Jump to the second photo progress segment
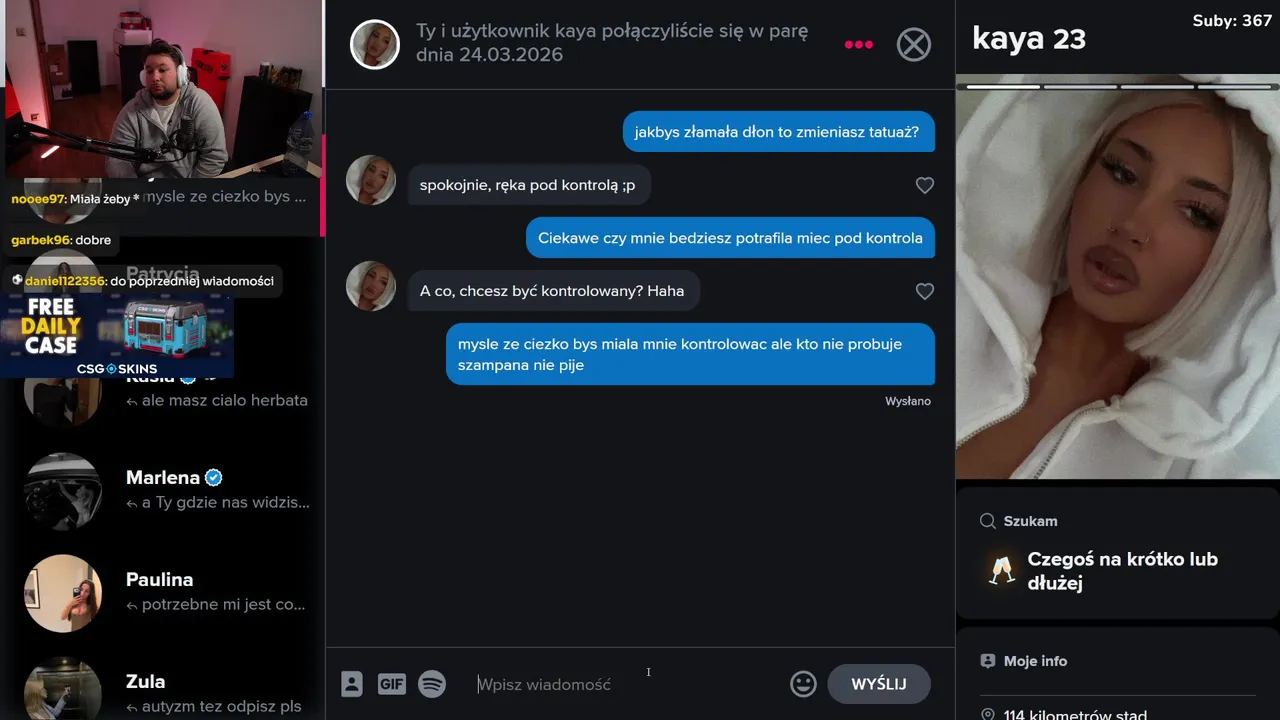 coord(1080,87)
